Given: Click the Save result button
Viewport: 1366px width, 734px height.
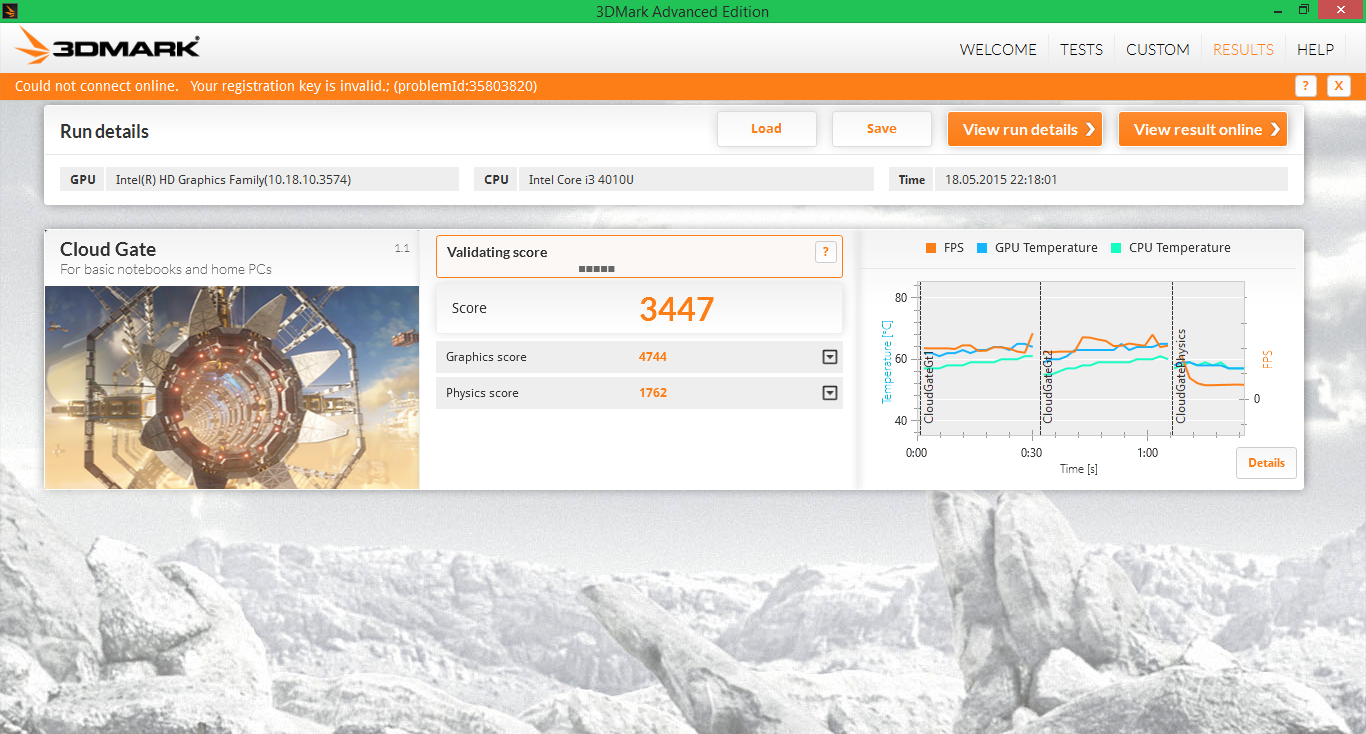Looking at the screenshot, I should (882, 129).
